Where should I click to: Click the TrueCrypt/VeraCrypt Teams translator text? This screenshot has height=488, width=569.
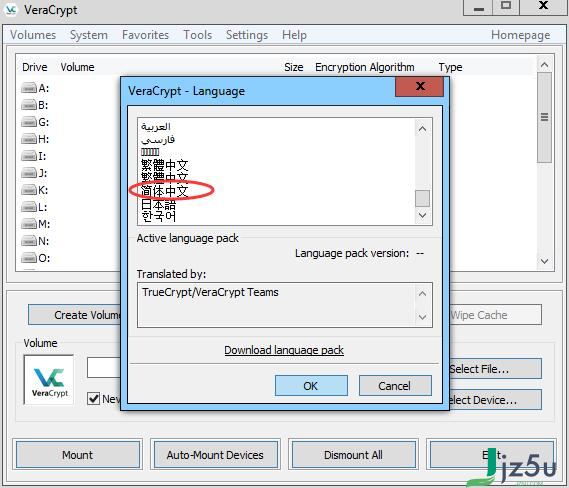(x=210, y=292)
